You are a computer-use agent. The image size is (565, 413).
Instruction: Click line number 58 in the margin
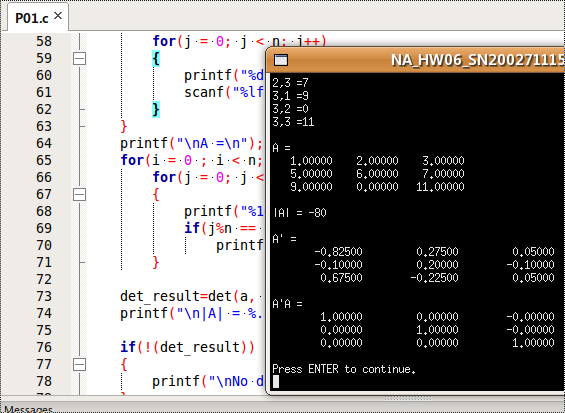click(44, 41)
